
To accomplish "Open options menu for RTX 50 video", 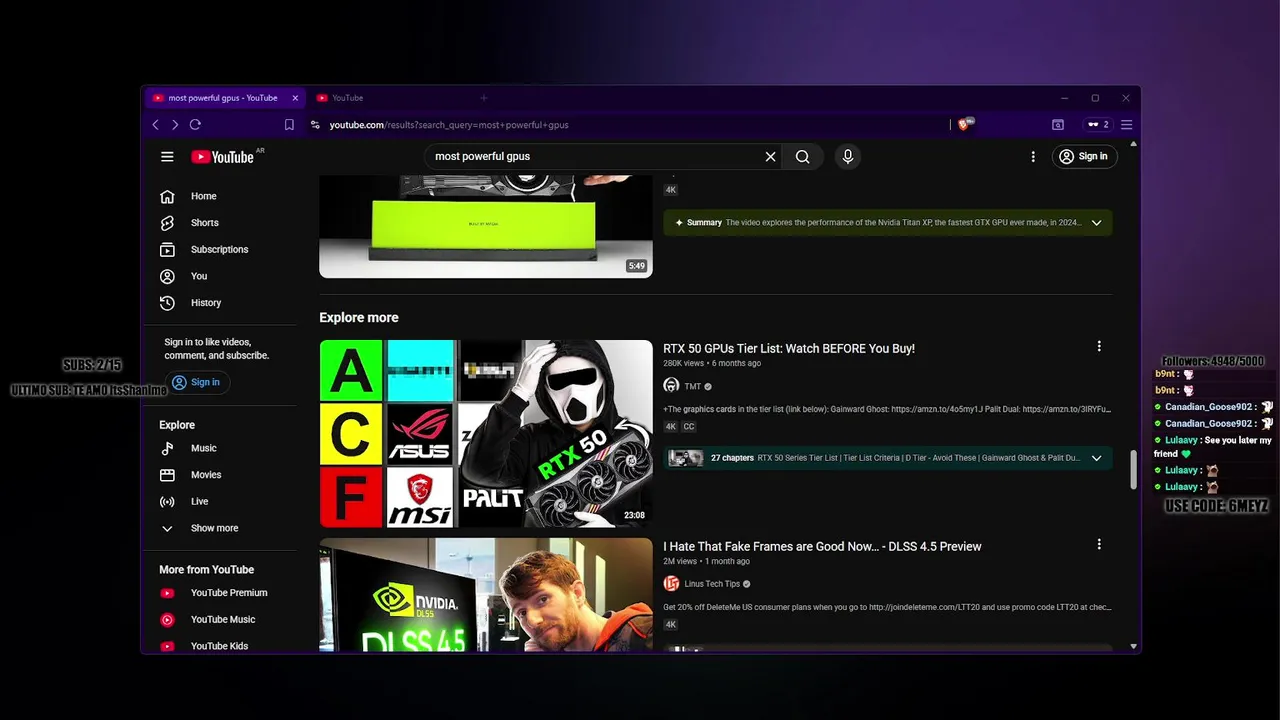I will click(1099, 346).
